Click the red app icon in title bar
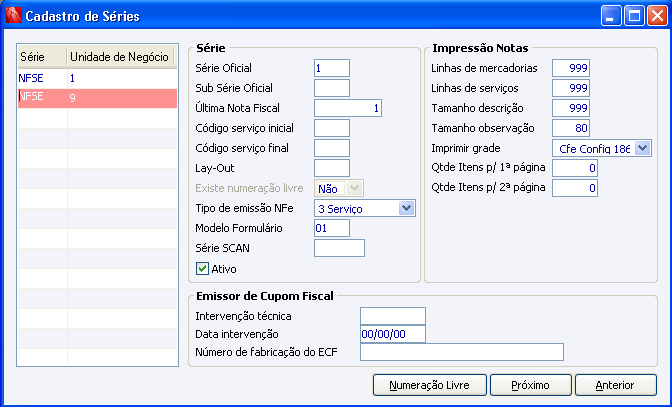The width and height of the screenshot is (672, 407). coord(13,16)
